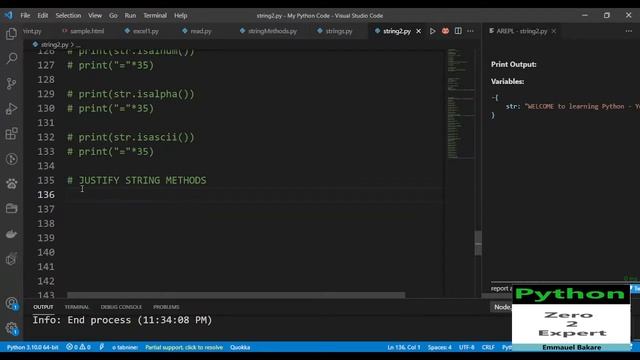Image resolution: width=640 pixels, height=360 pixels.
Task: Switch to the OUTPUT panel tab
Action: point(43,307)
